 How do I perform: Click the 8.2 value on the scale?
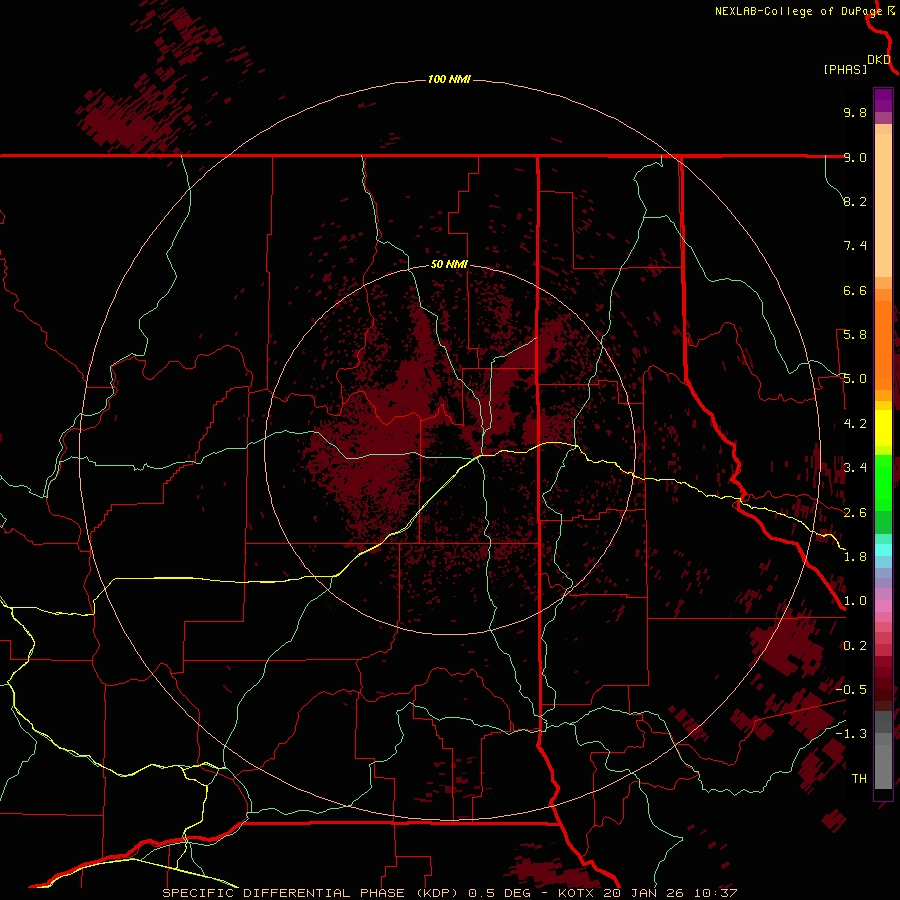[x=855, y=201]
